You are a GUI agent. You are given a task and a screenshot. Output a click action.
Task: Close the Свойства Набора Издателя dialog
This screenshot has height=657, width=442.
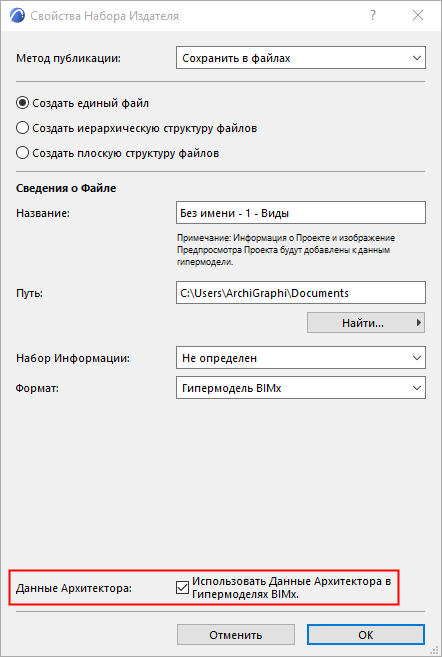tap(418, 16)
